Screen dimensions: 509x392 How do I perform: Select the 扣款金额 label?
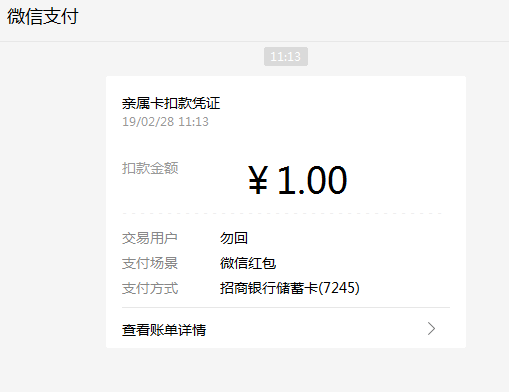pyautogui.click(x=150, y=168)
